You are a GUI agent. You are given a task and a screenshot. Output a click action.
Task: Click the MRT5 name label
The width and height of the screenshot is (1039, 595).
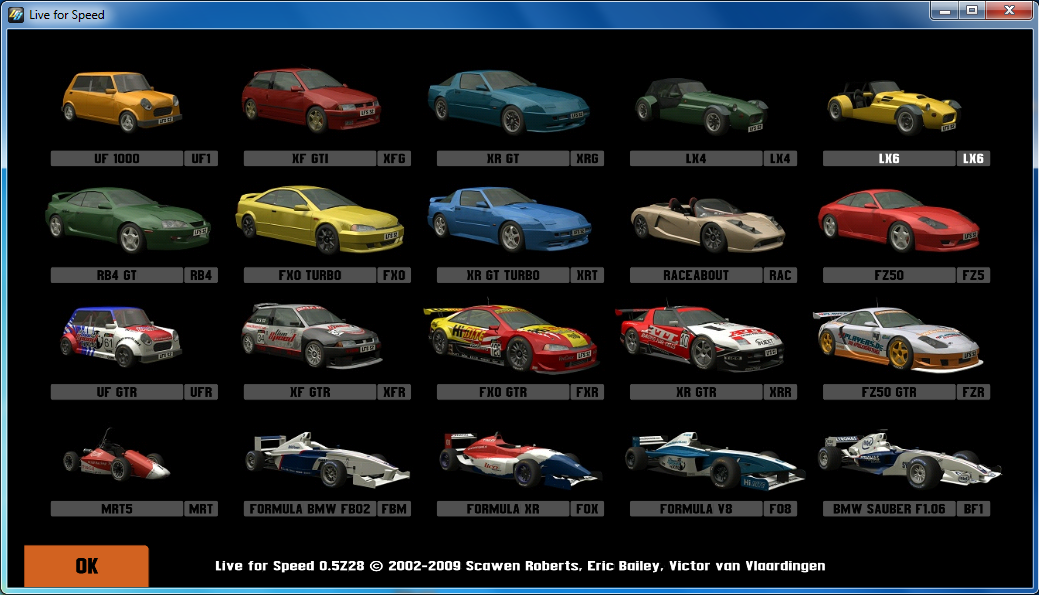(117, 509)
